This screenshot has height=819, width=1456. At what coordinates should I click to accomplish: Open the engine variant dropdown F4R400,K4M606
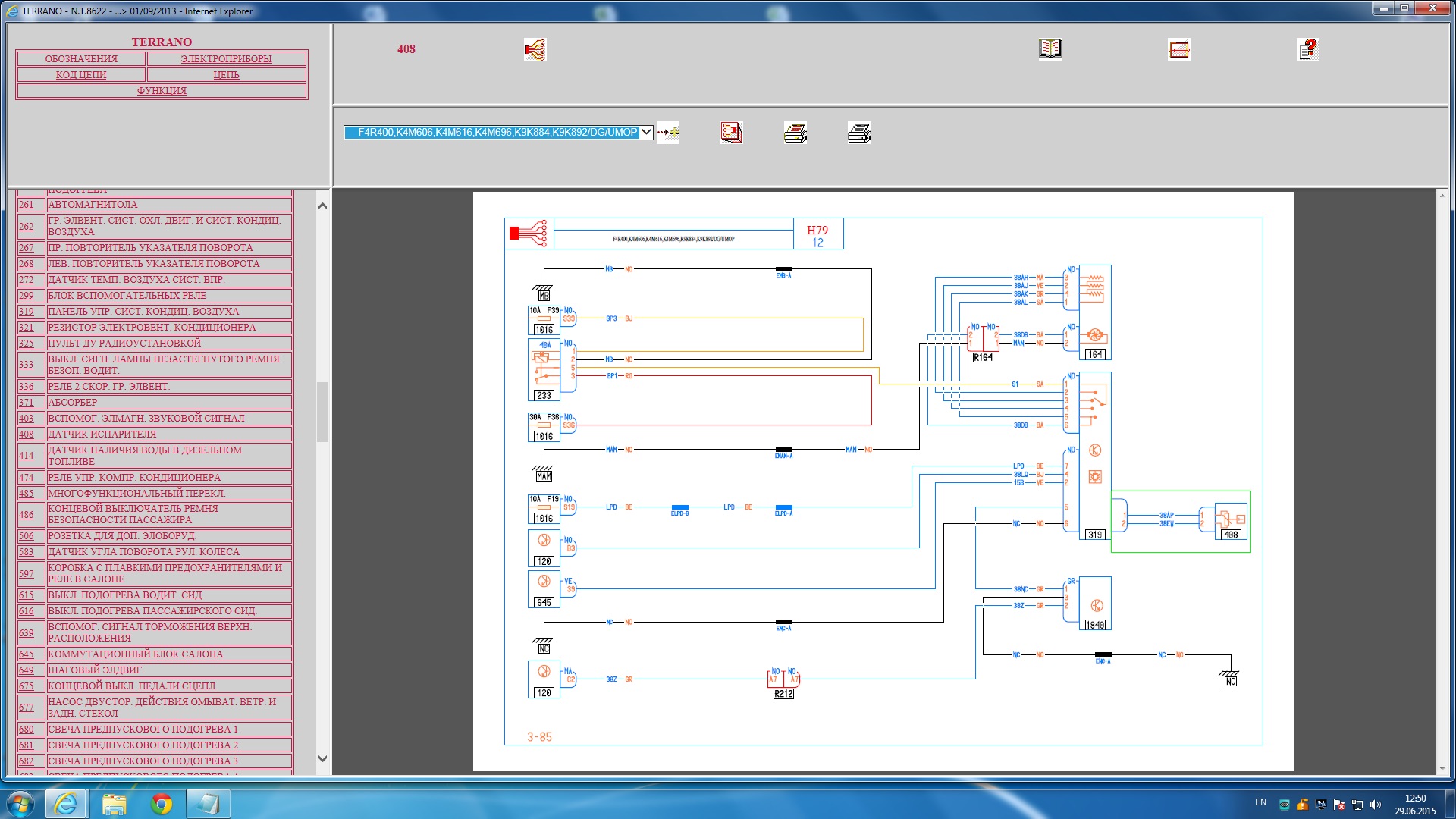click(x=498, y=132)
